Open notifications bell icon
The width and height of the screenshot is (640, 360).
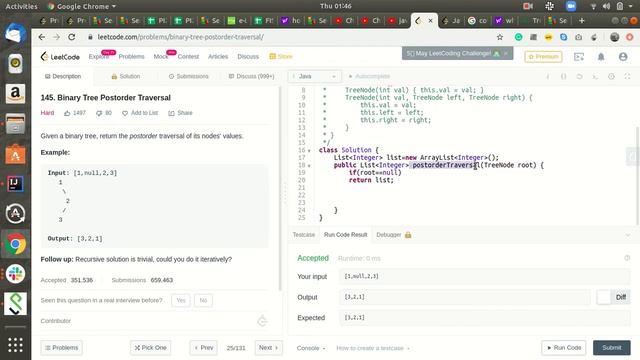pyautogui.click(x=601, y=57)
